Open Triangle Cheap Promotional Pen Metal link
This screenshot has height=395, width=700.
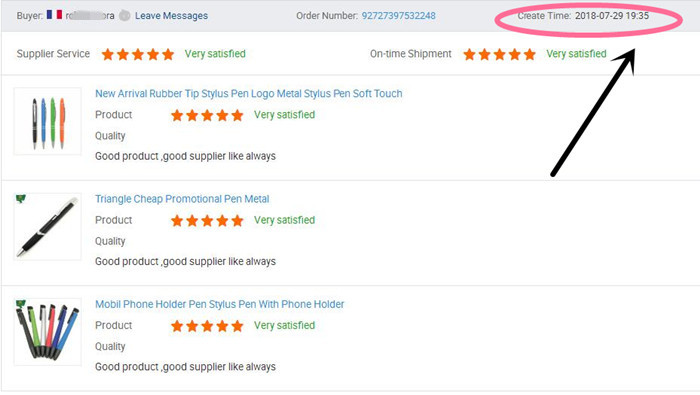click(x=182, y=199)
